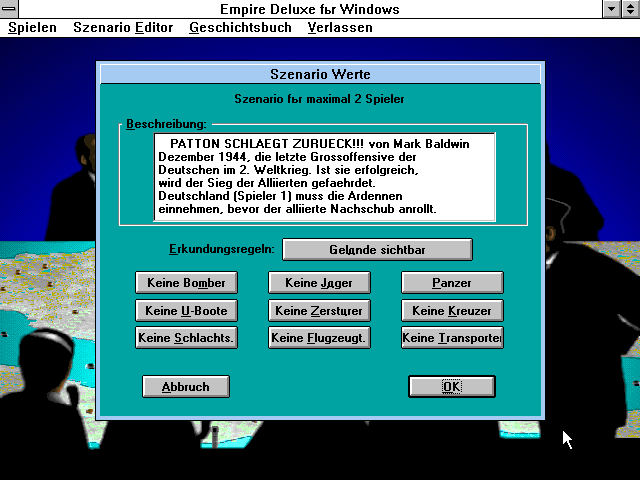Open the Spielen menu
The width and height of the screenshot is (640, 480).
pyautogui.click(x=32, y=27)
